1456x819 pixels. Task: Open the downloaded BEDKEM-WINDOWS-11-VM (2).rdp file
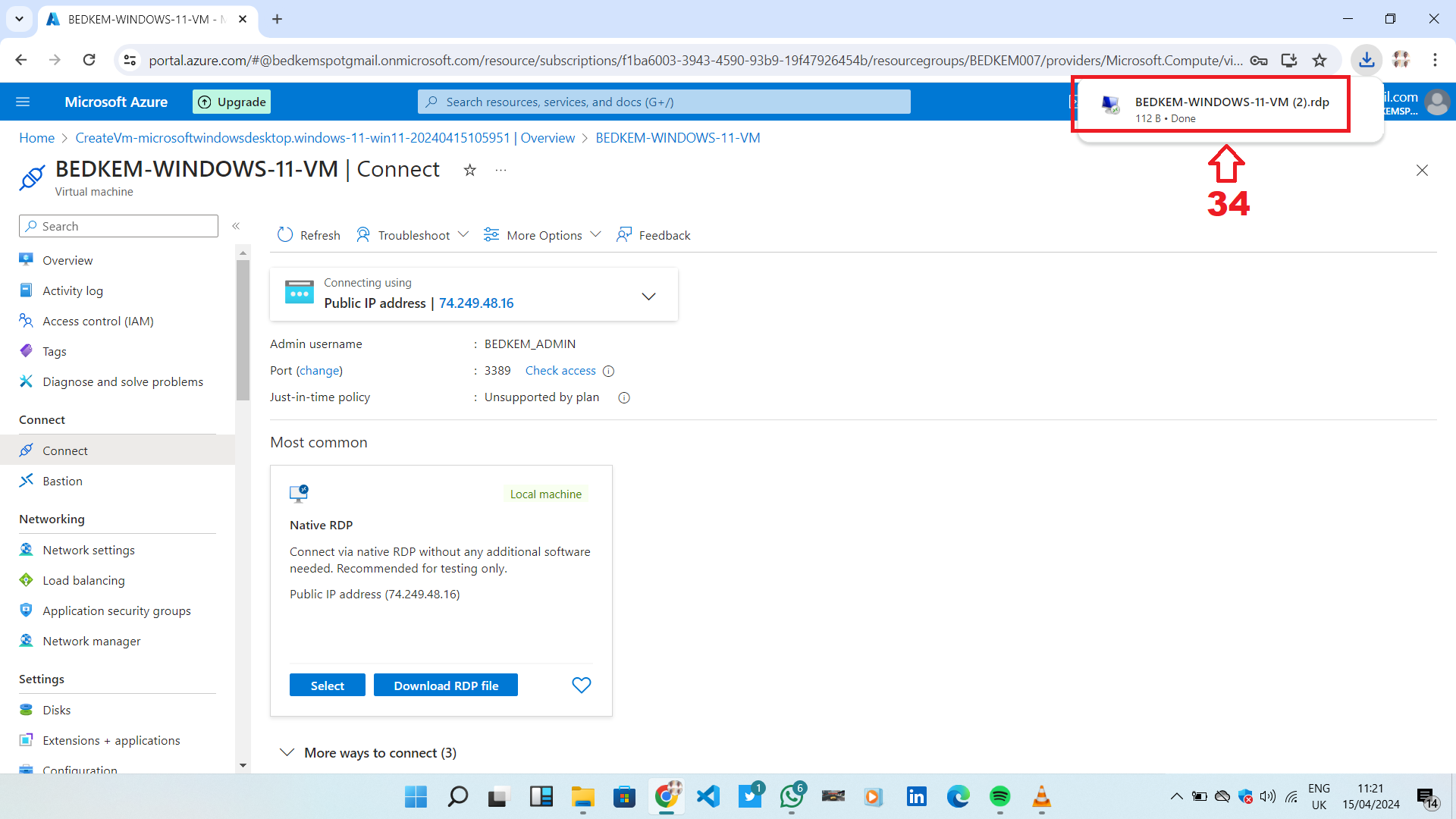pos(1231,102)
